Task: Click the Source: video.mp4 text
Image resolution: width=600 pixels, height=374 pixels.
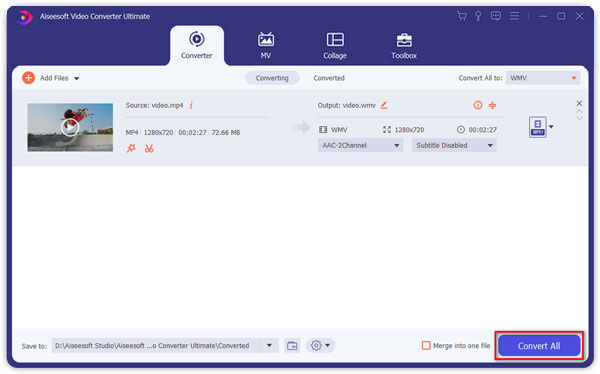Action: pos(154,105)
